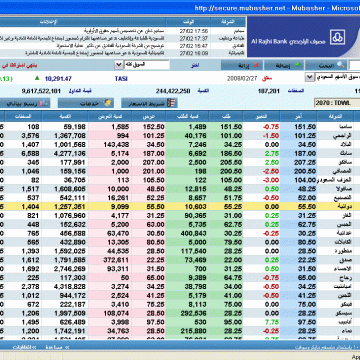
Task: Click the green plus Add button
Action: pos(284,65)
